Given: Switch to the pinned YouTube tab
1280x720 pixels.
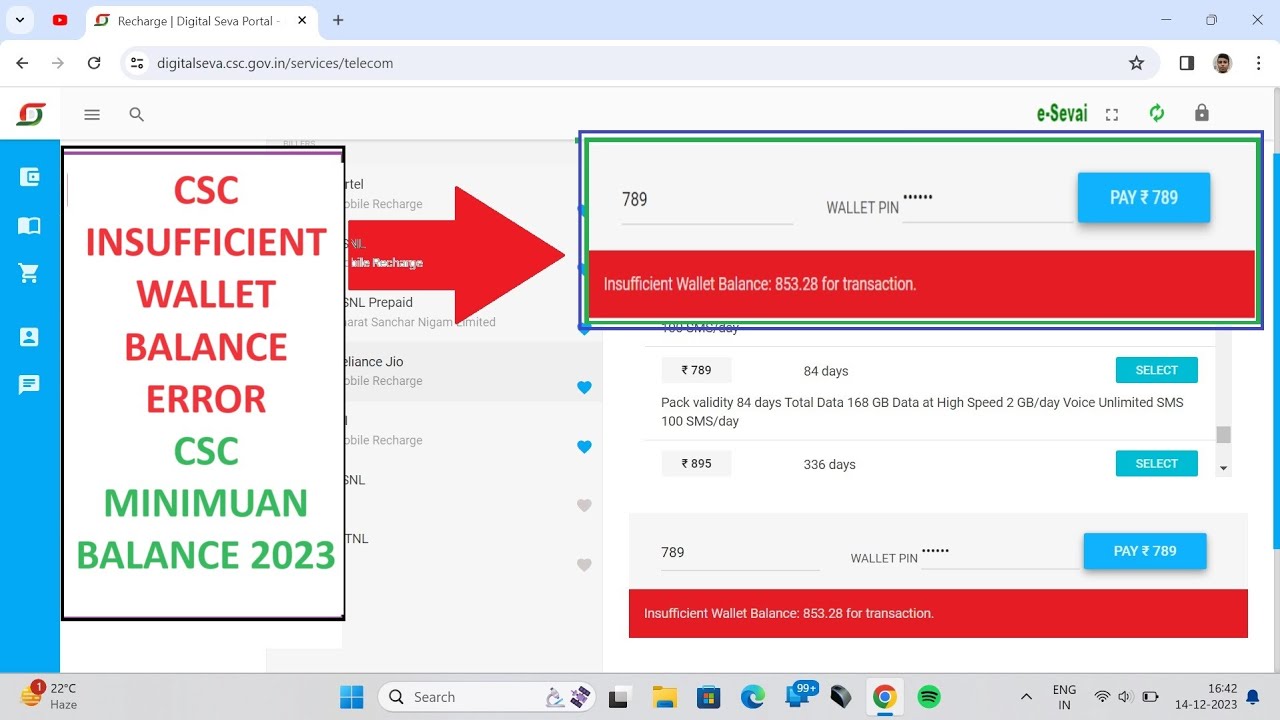Looking at the screenshot, I should tap(60, 20).
